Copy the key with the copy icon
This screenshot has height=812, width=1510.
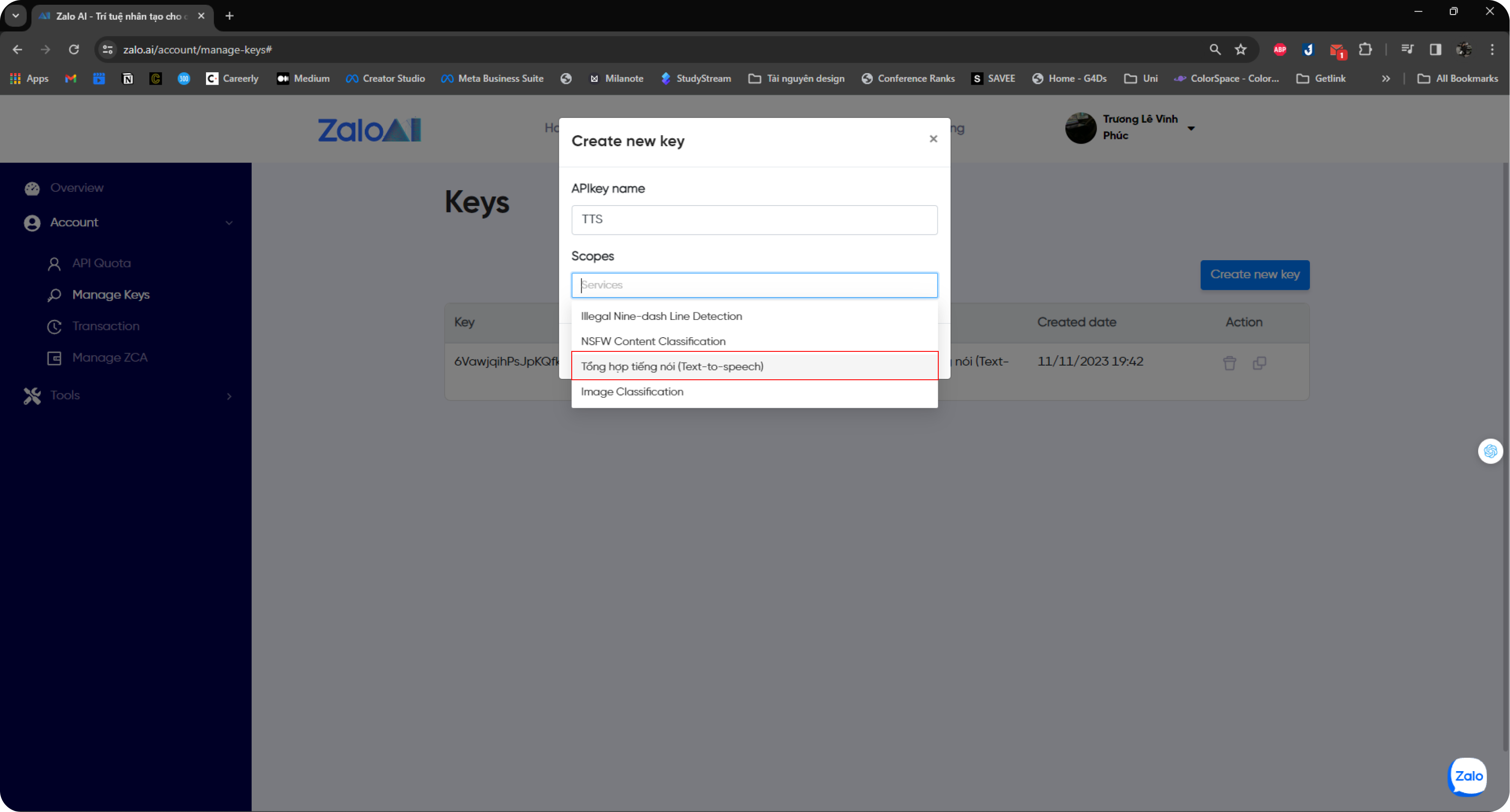(1259, 363)
